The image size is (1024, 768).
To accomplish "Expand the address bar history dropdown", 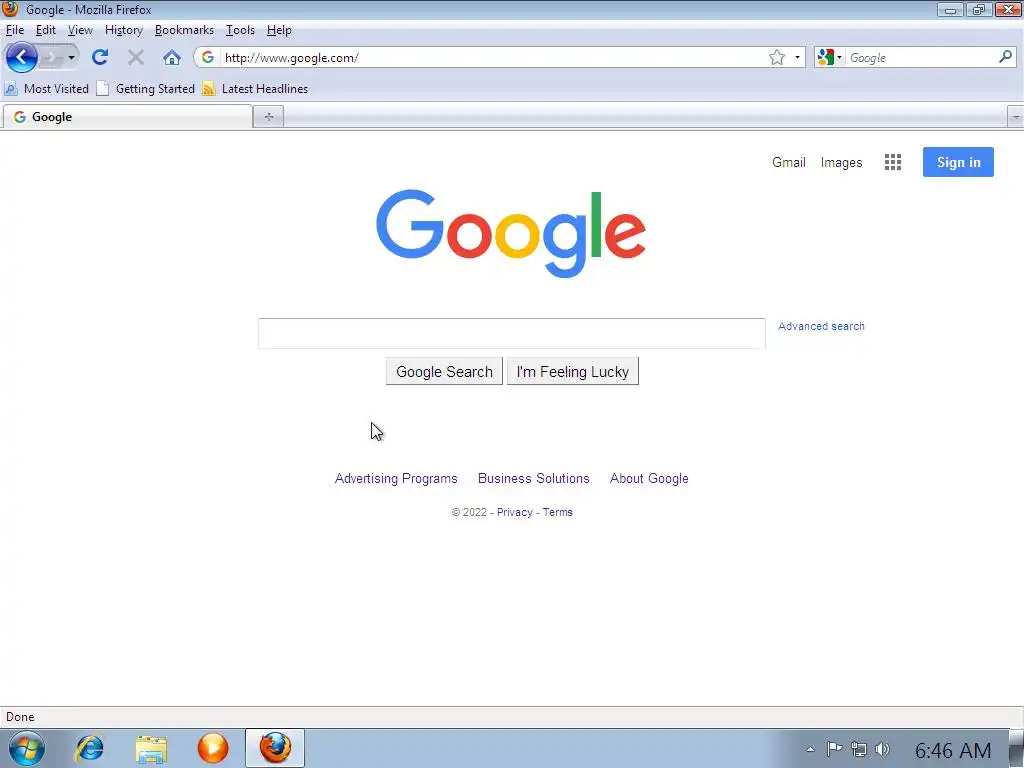I will pos(797,57).
